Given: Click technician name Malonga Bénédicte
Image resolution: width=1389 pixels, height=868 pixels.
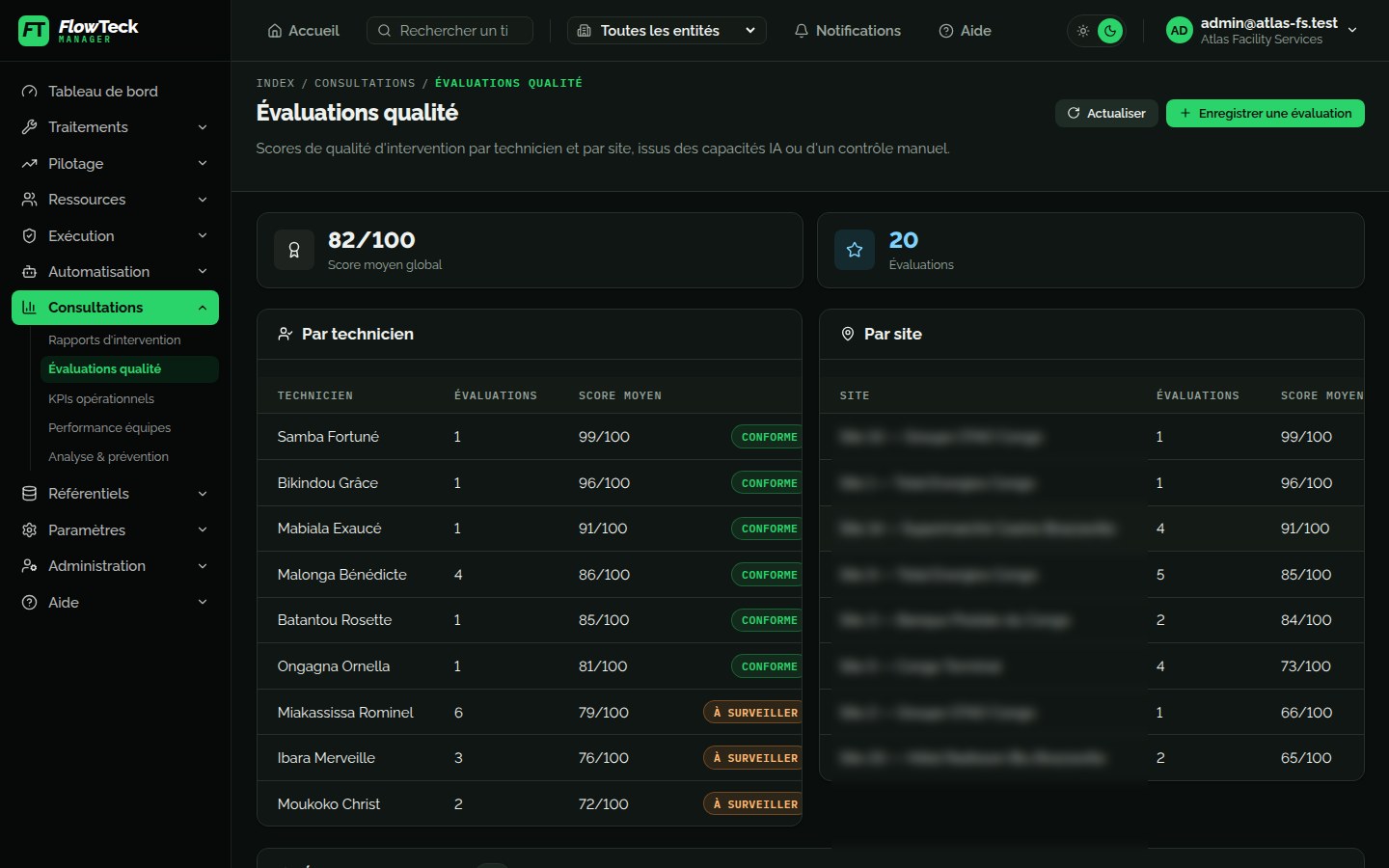Looking at the screenshot, I should point(341,575).
